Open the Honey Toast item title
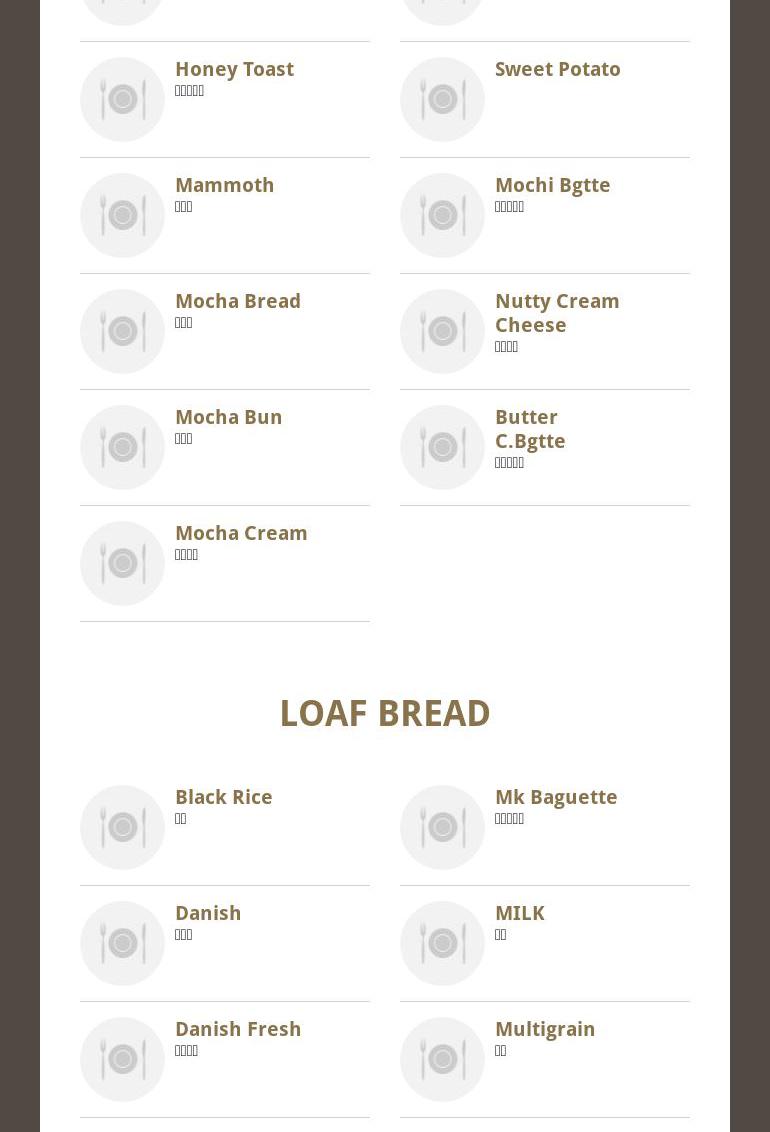The image size is (770, 1132). click(234, 69)
